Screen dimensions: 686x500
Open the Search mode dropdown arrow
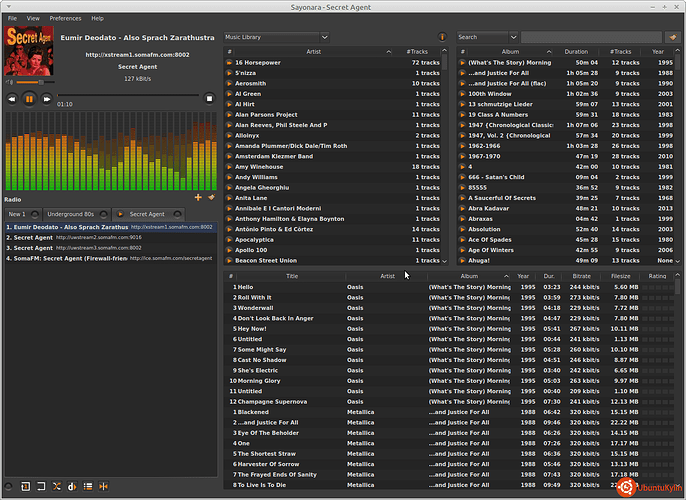514,37
